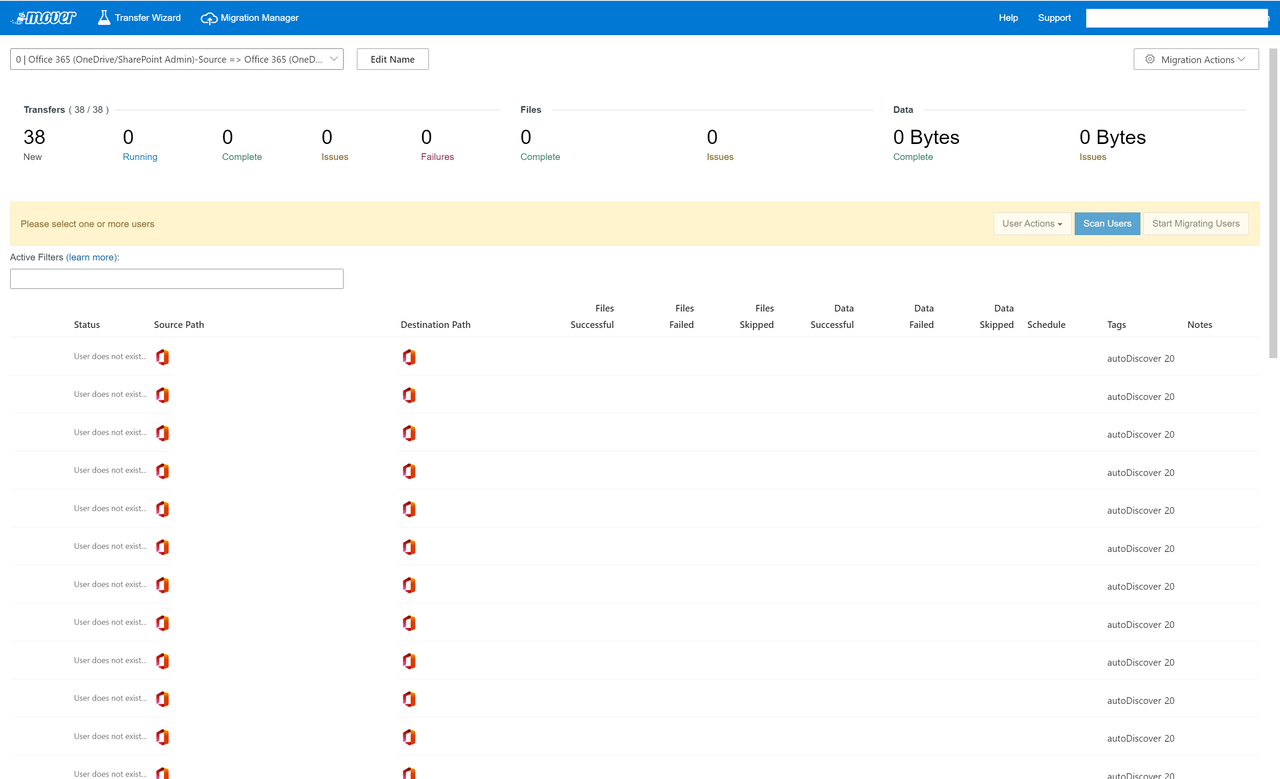Open the User Actions dropdown
Screen dimensions: 1280x779
(x=1032, y=224)
